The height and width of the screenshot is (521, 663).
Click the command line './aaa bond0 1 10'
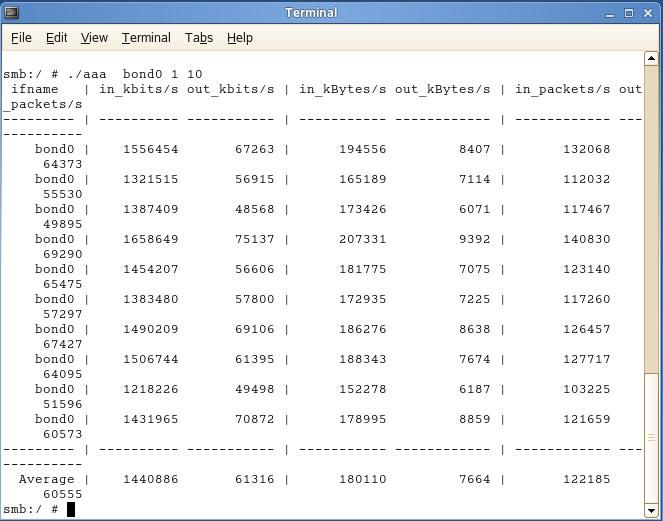point(135,74)
